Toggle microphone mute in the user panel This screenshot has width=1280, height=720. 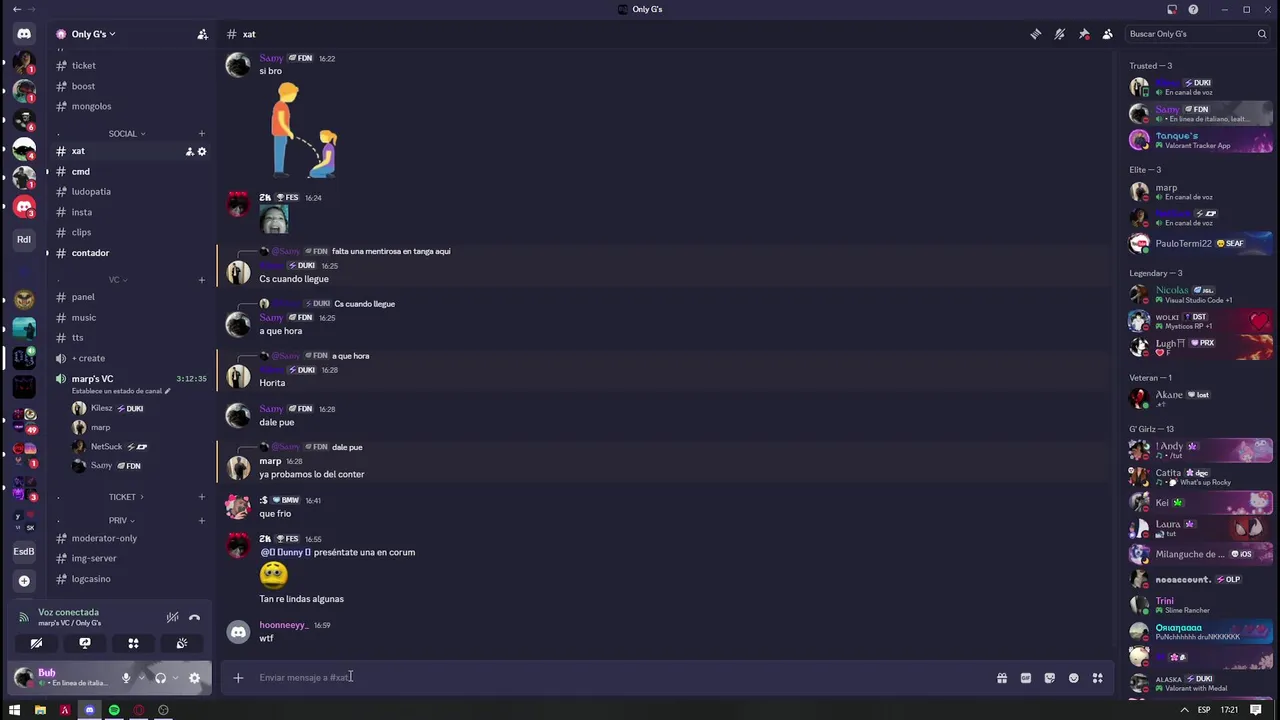tap(126, 678)
